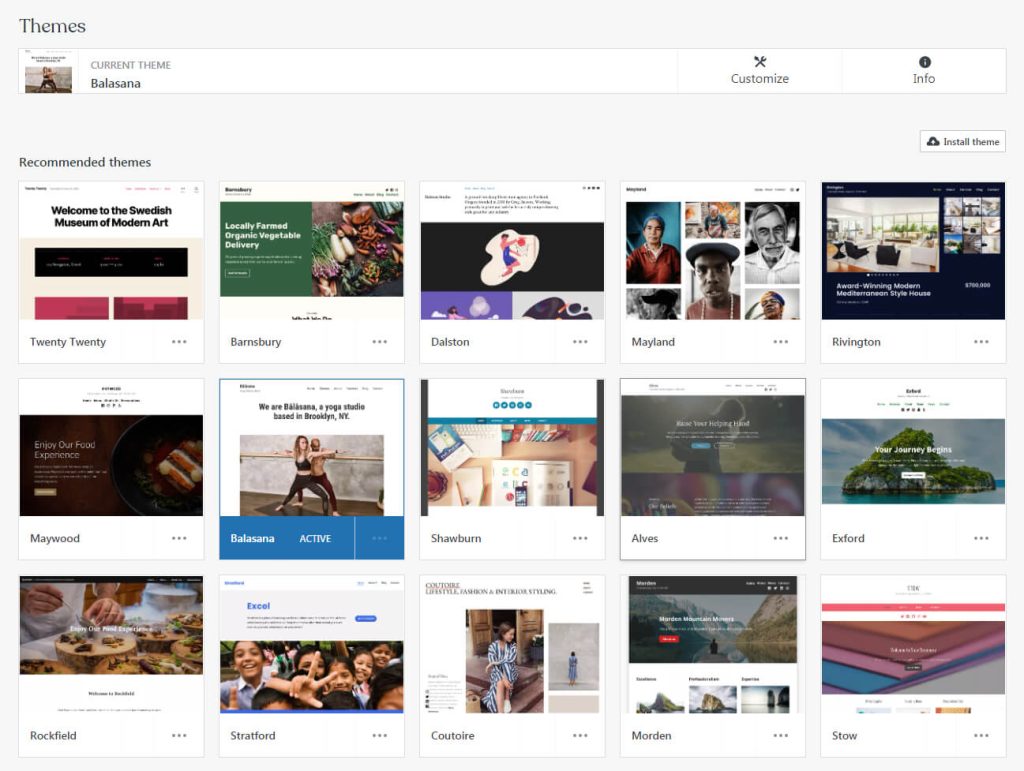Open options menu for Alves theme
Screen dimensions: 1024x771
pyautogui.click(x=781, y=539)
